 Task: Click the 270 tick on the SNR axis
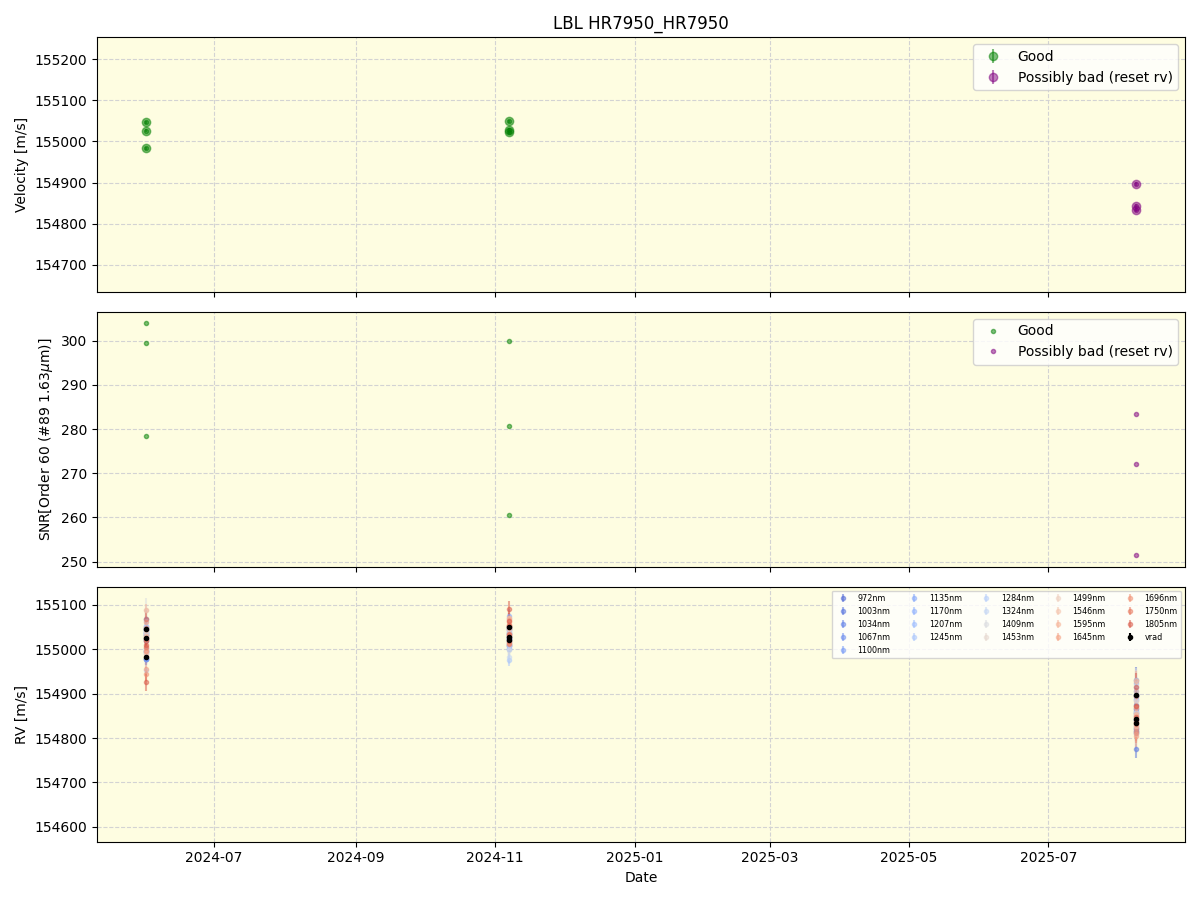(x=76, y=473)
